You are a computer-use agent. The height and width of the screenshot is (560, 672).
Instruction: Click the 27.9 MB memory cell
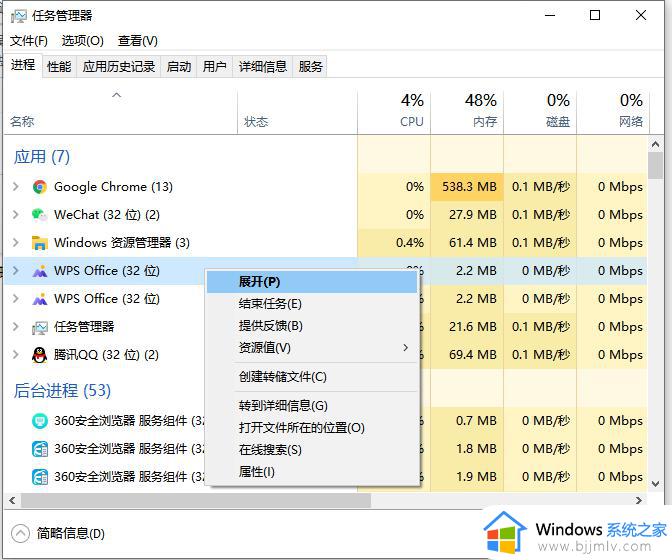[467, 215]
